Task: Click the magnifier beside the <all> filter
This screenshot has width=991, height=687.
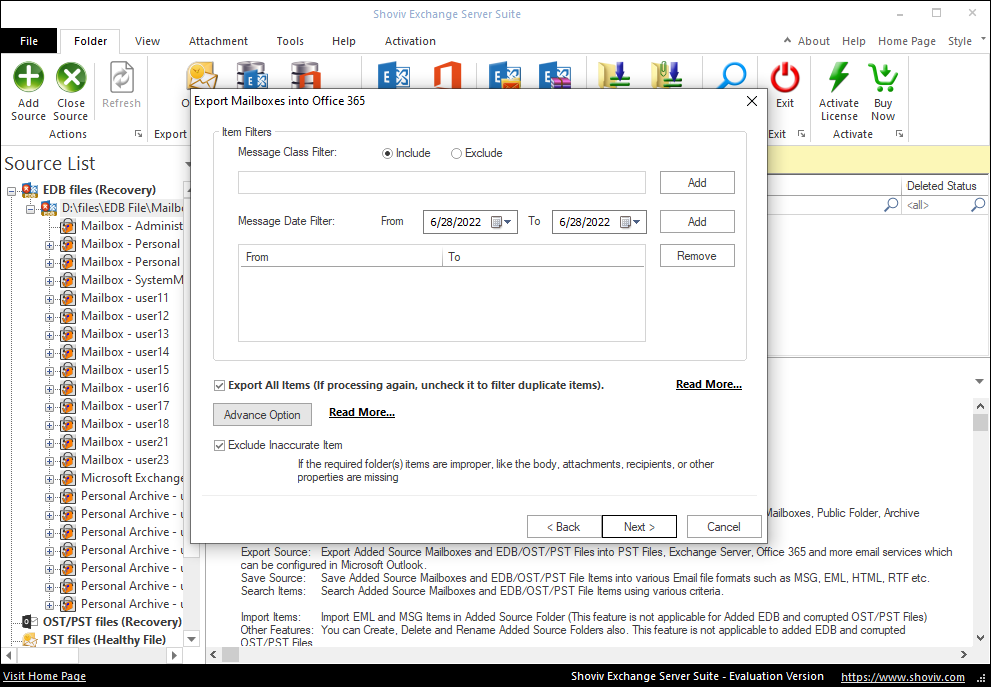Action: [x=978, y=205]
